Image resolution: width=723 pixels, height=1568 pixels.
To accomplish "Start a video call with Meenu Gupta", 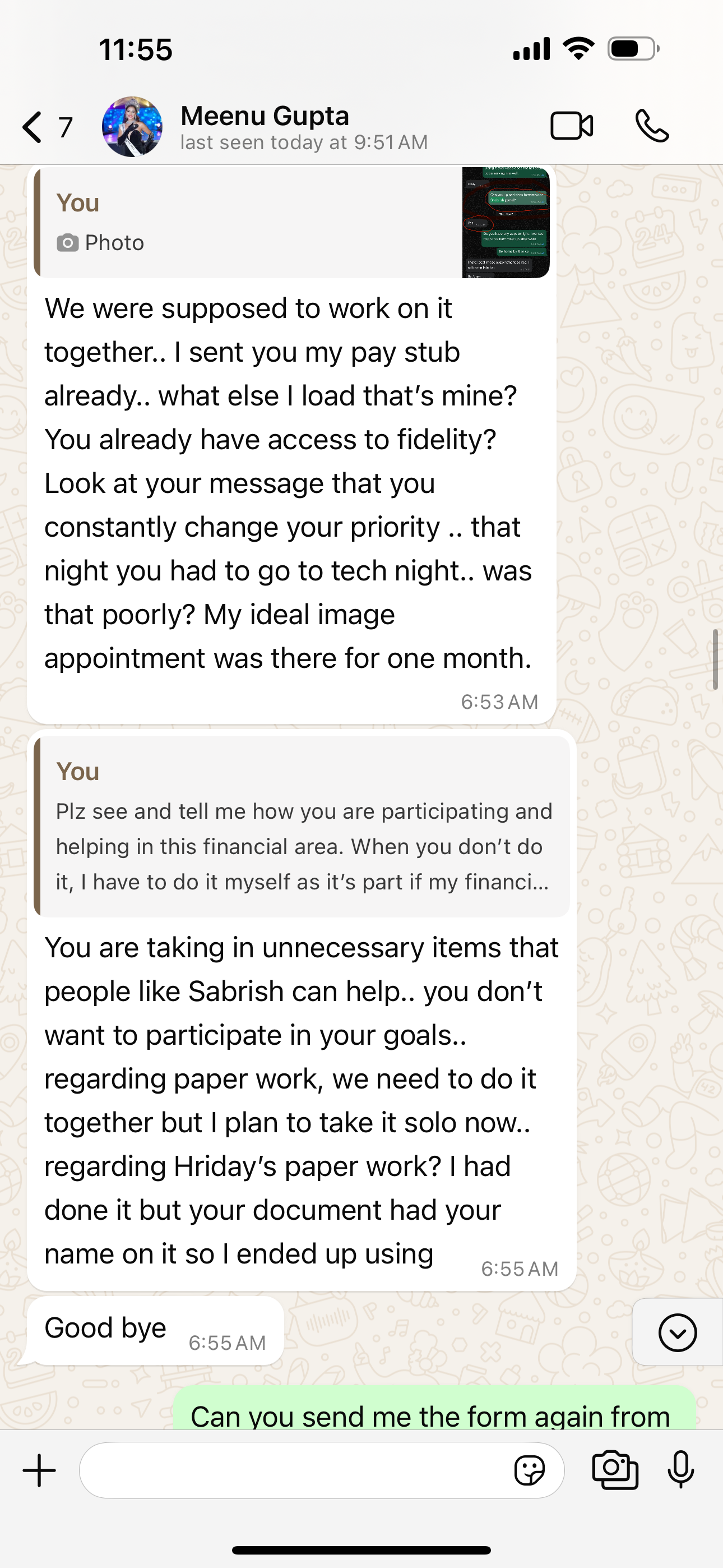I will [572, 126].
